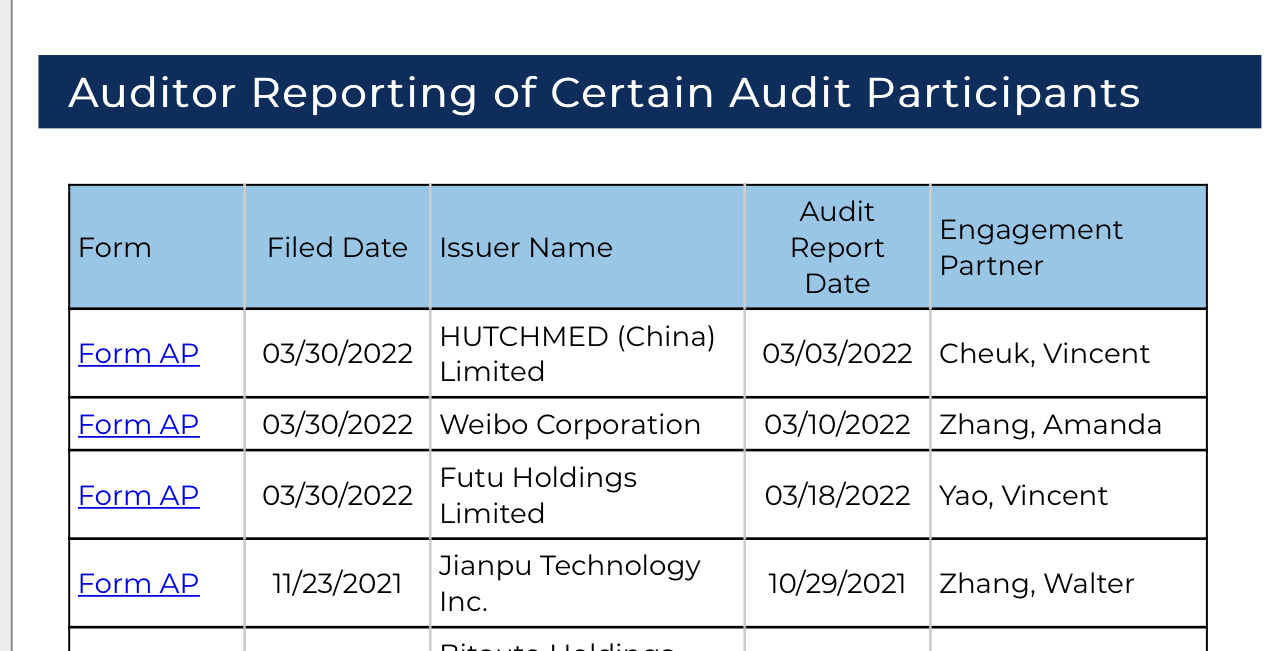Click the Filed Date column header

click(337, 248)
